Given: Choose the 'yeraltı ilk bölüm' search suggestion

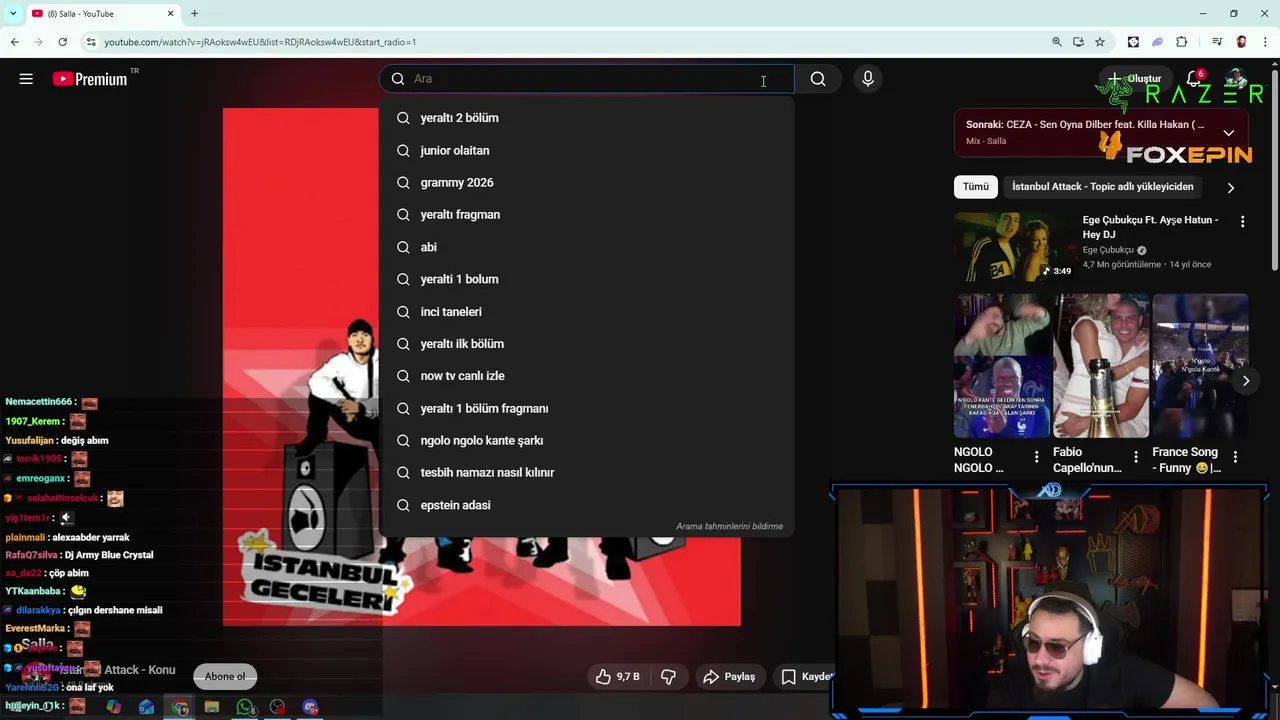Looking at the screenshot, I should pos(586,343).
